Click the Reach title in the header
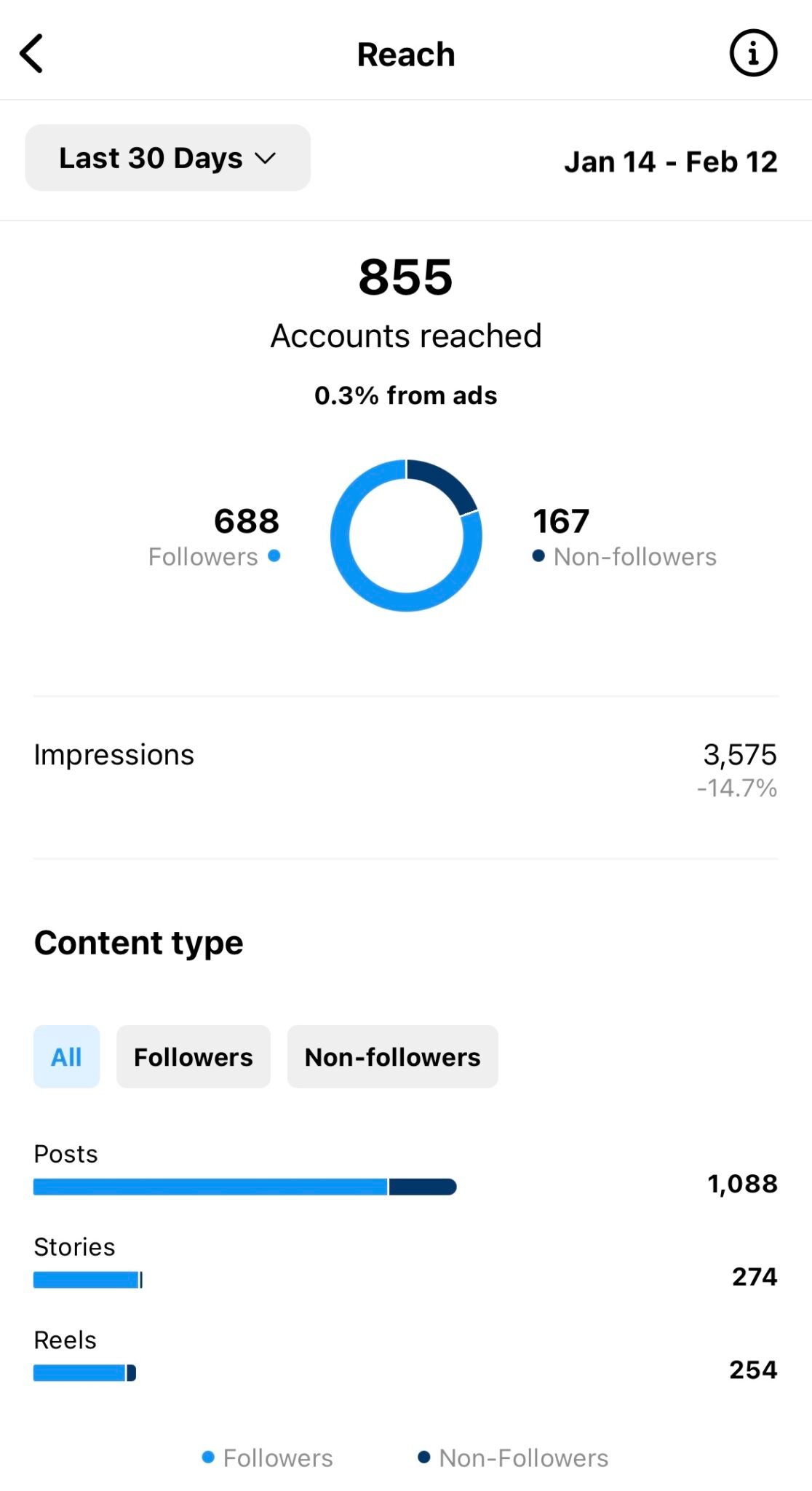 (405, 53)
